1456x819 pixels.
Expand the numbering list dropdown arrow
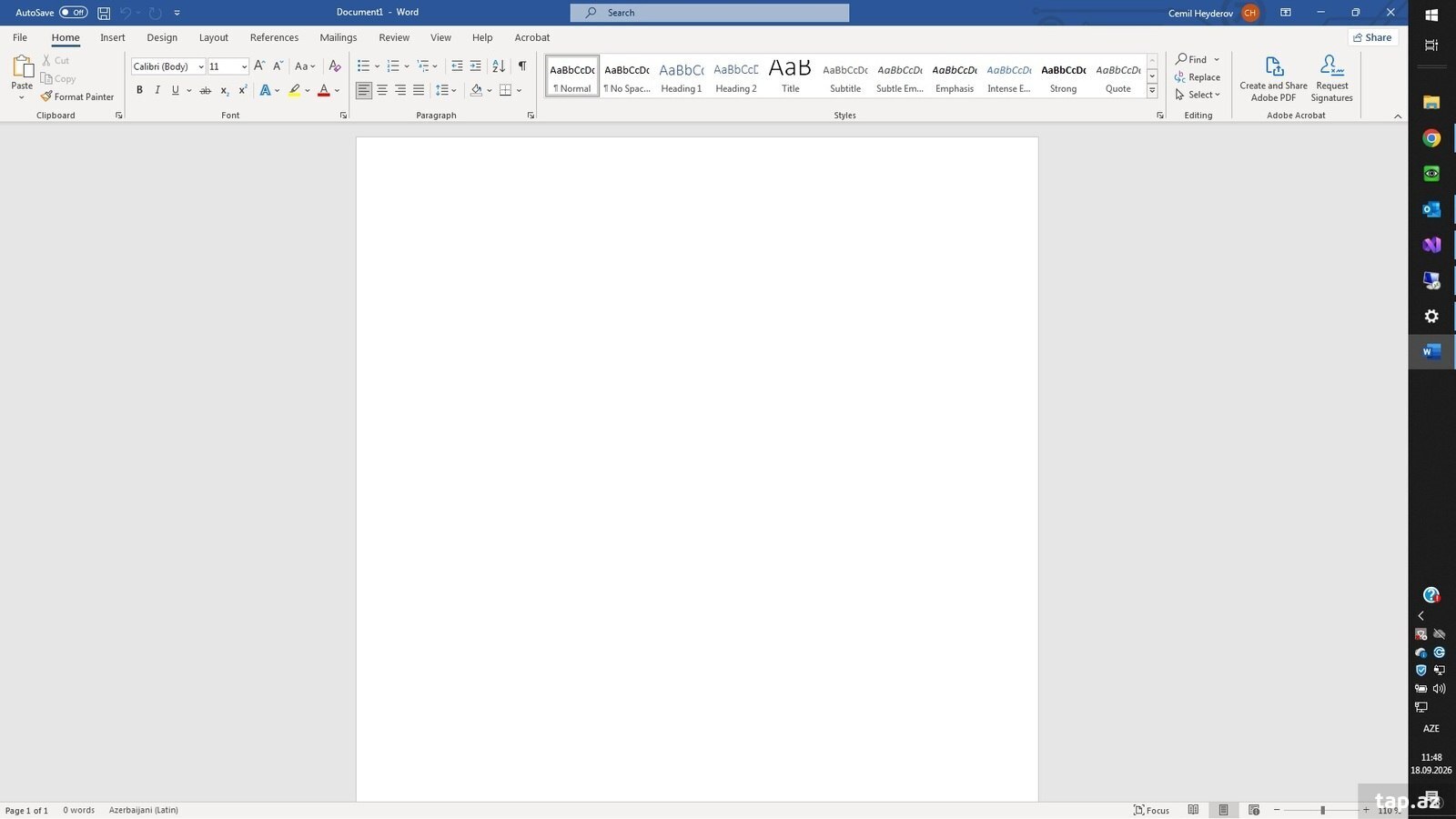[407, 66]
